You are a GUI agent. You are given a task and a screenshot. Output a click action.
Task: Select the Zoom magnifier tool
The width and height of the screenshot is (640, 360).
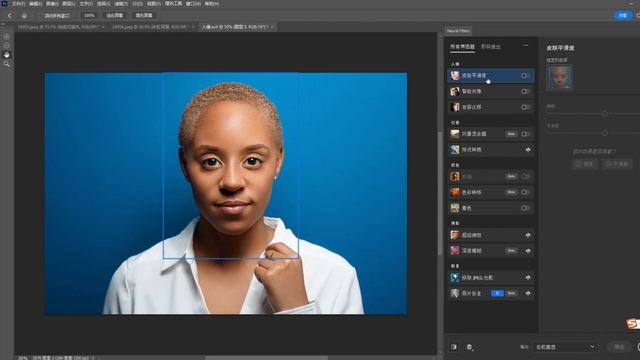coord(7,64)
